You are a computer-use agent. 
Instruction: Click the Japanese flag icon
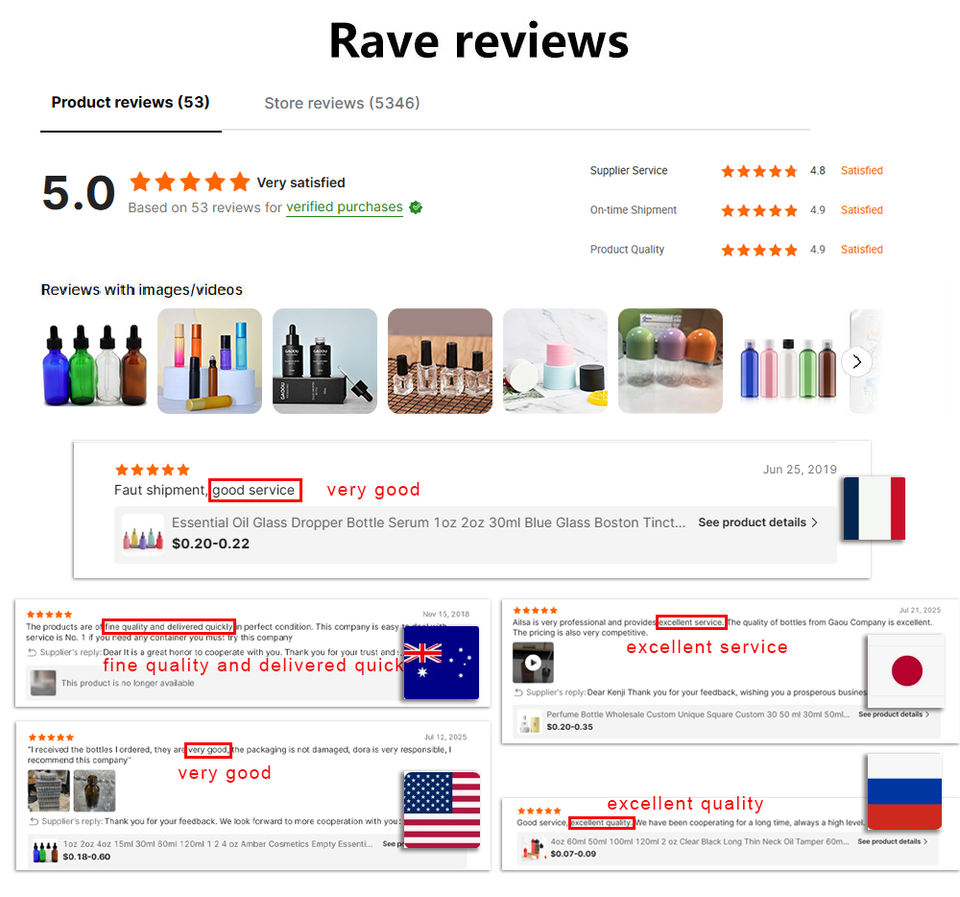point(907,670)
